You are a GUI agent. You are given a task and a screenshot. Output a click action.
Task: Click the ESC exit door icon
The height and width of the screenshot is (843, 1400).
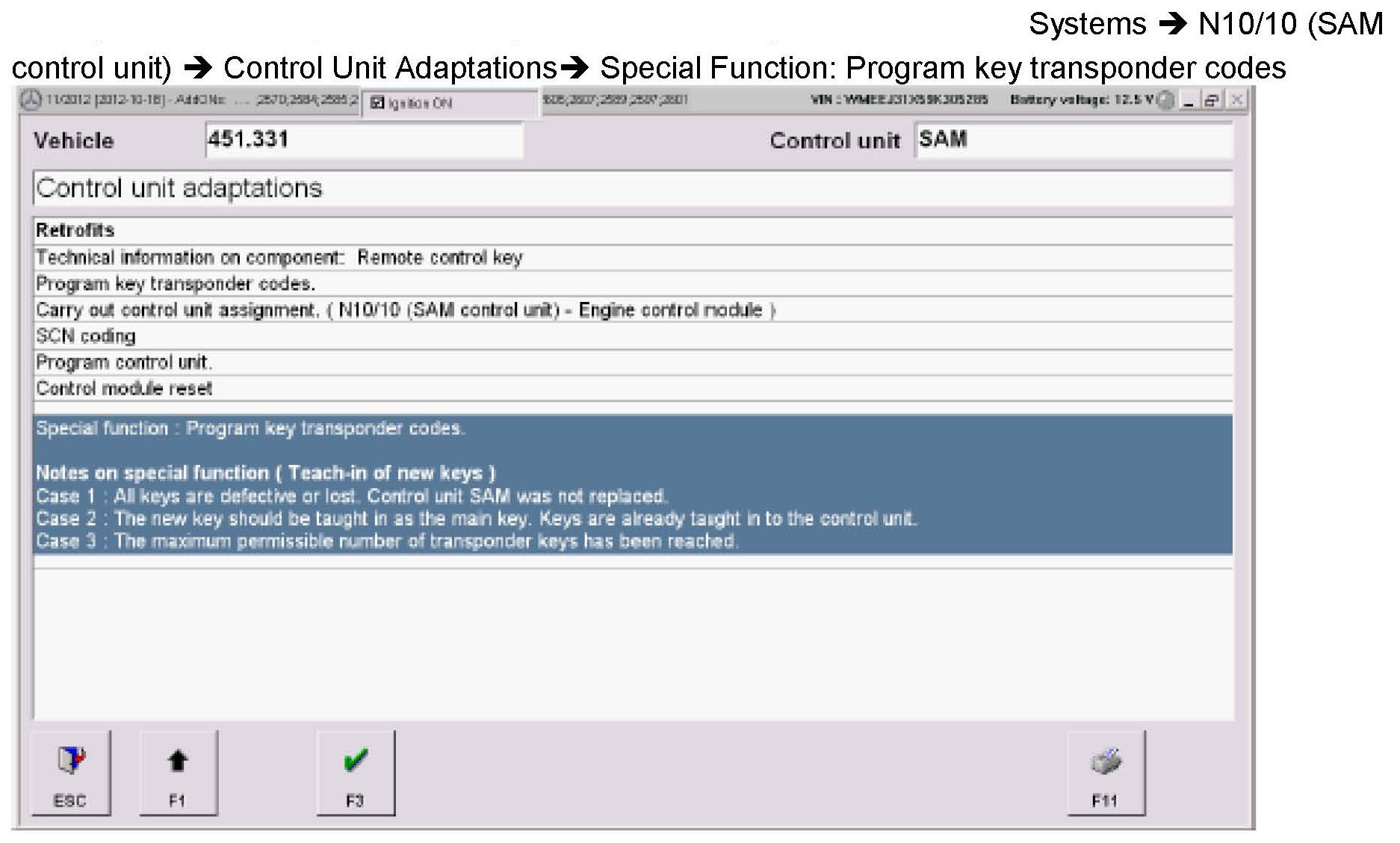pyautogui.click(x=70, y=762)
